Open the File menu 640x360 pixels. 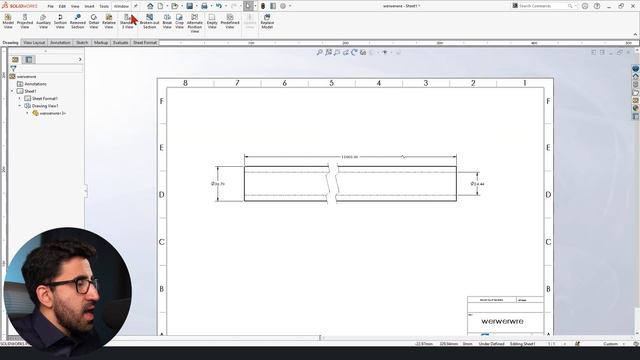point(51,6)
